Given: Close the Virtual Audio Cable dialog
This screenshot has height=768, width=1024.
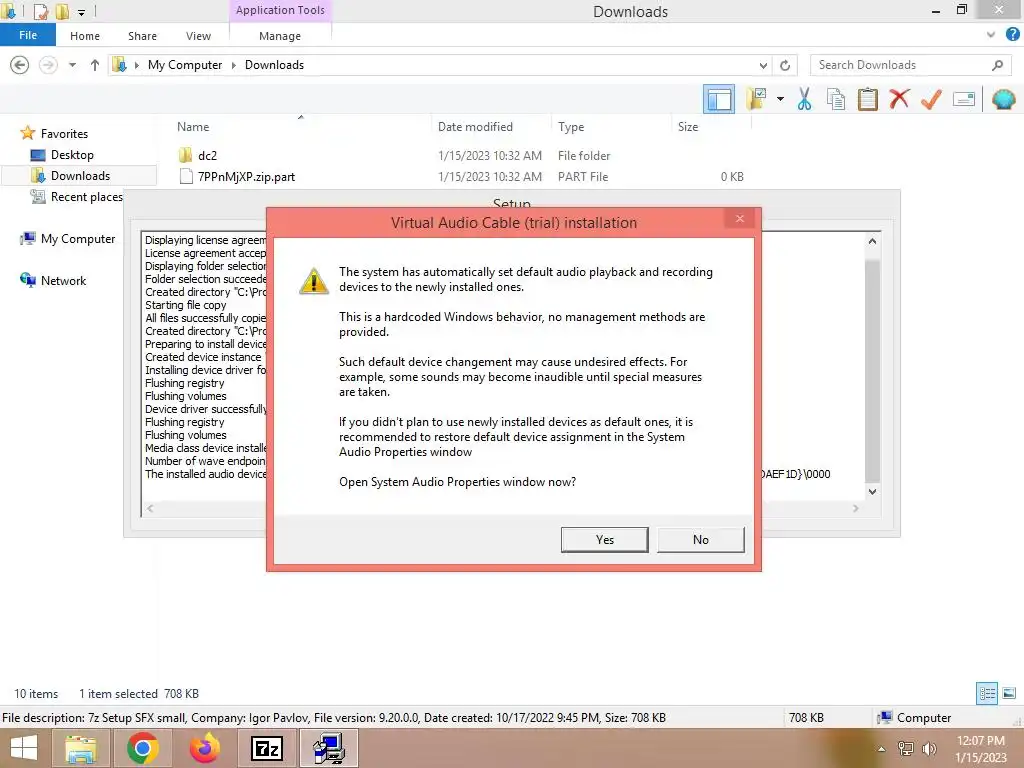Looking at the screenshot, I should coord(740,219).
